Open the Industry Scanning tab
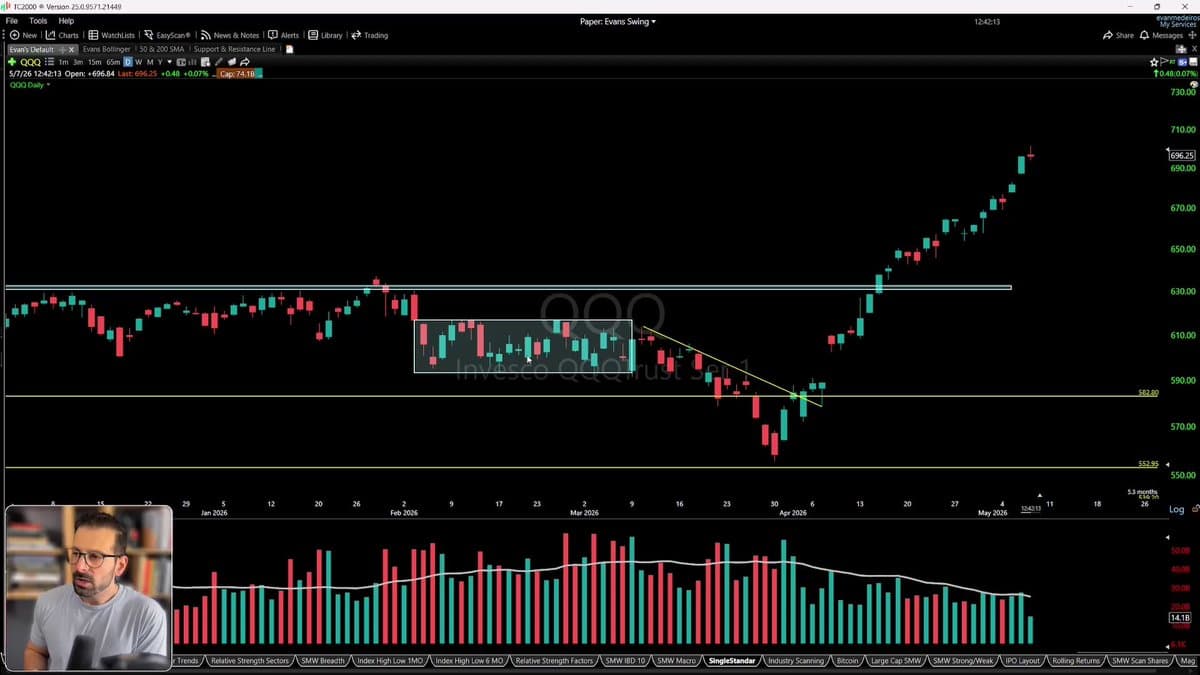Screen dimensions: 1200x675 coord(796,661)
